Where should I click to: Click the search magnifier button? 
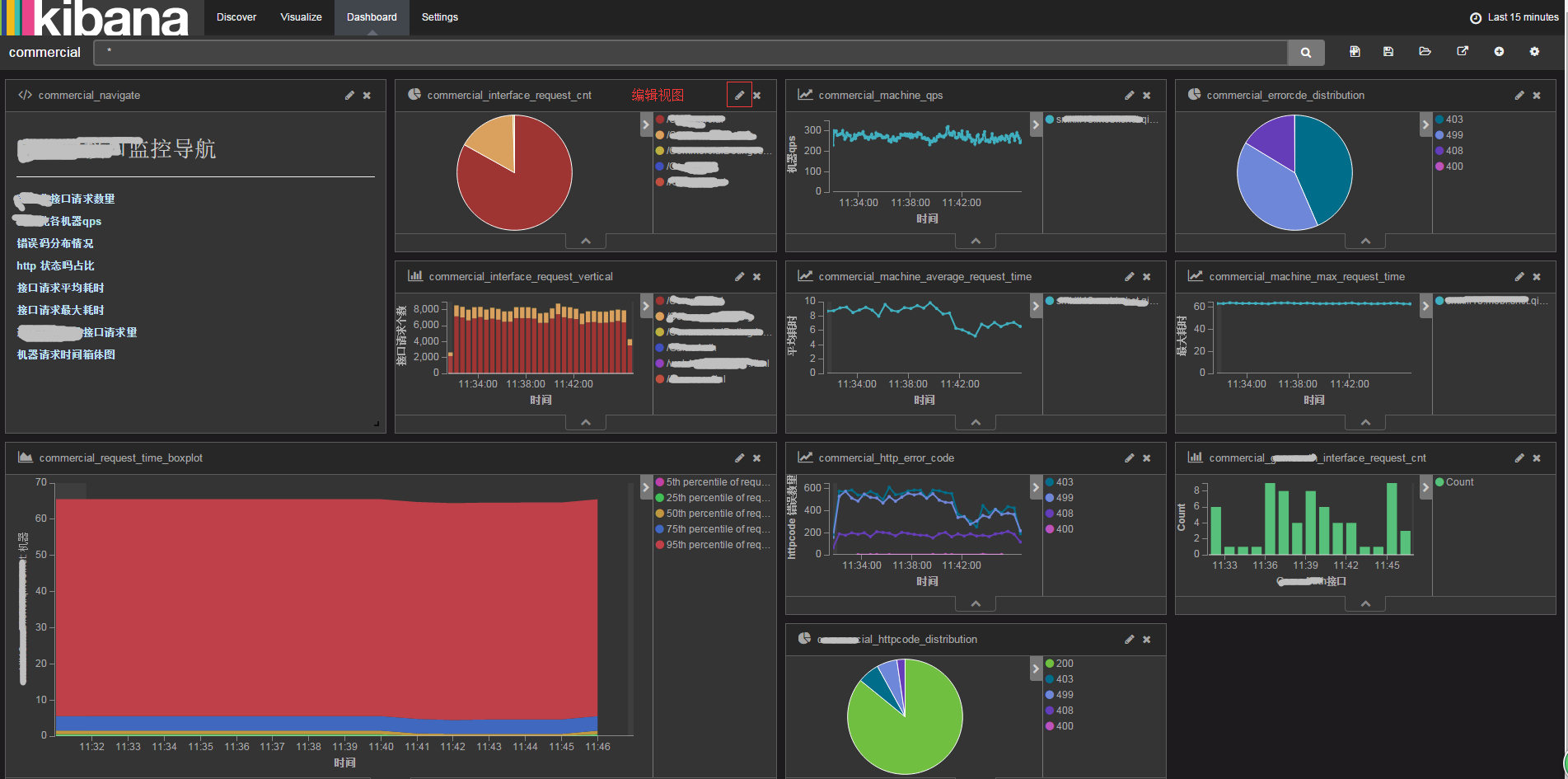pyautogui.click(x=1306, y=52)
